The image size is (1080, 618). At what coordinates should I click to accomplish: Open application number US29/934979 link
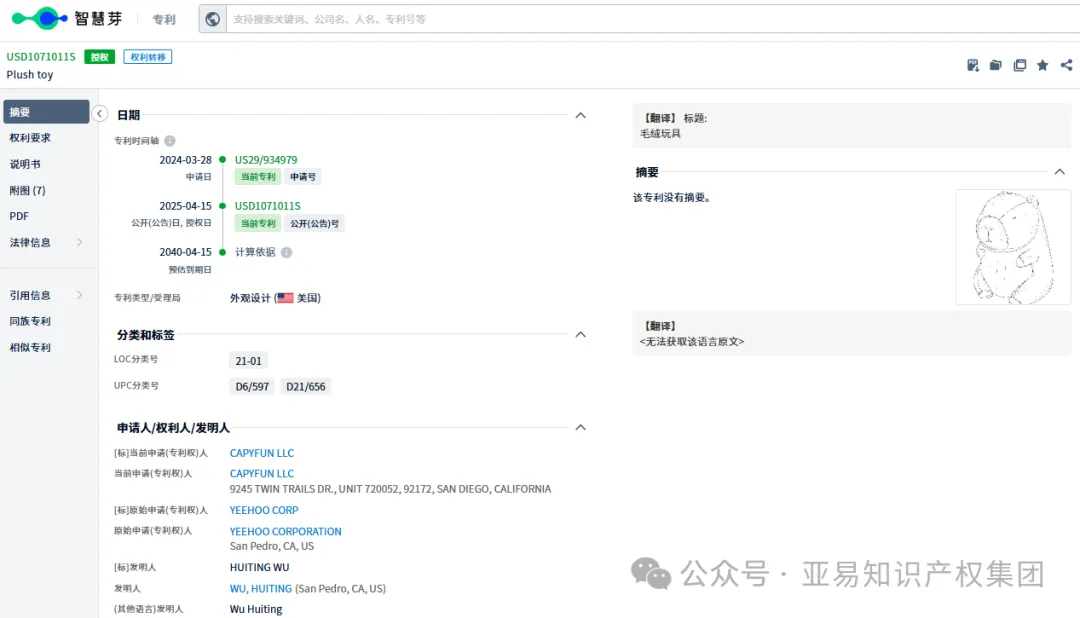point(266,160)
